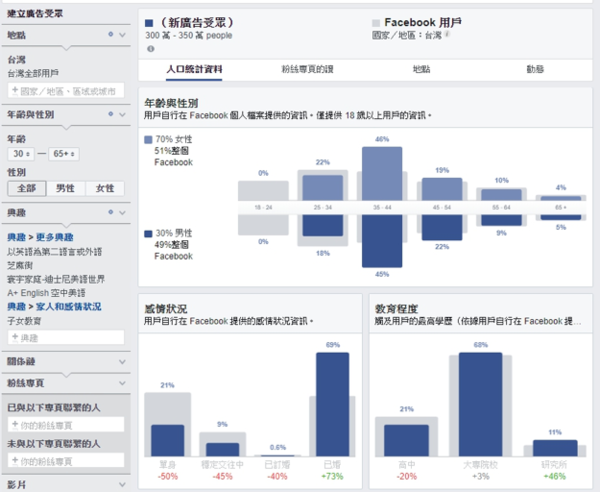This screenshot has height=492, width=600.
Task: Click the blue square beside 新廣告受眾
Action: point(150,21)
